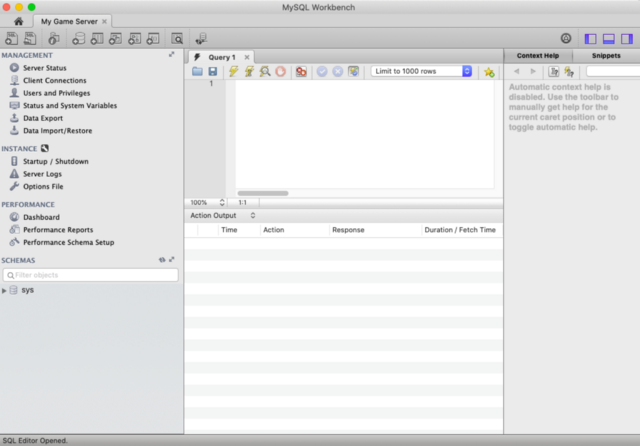Toggle the bottom output panel visibility
Viewport: 640px width, 446px height.
(609, 39)
